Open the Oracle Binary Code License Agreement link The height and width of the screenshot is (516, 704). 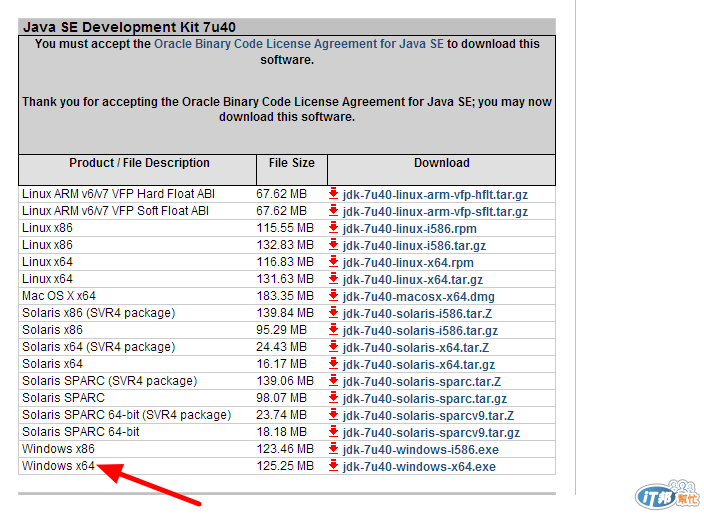tap(299, 44)
